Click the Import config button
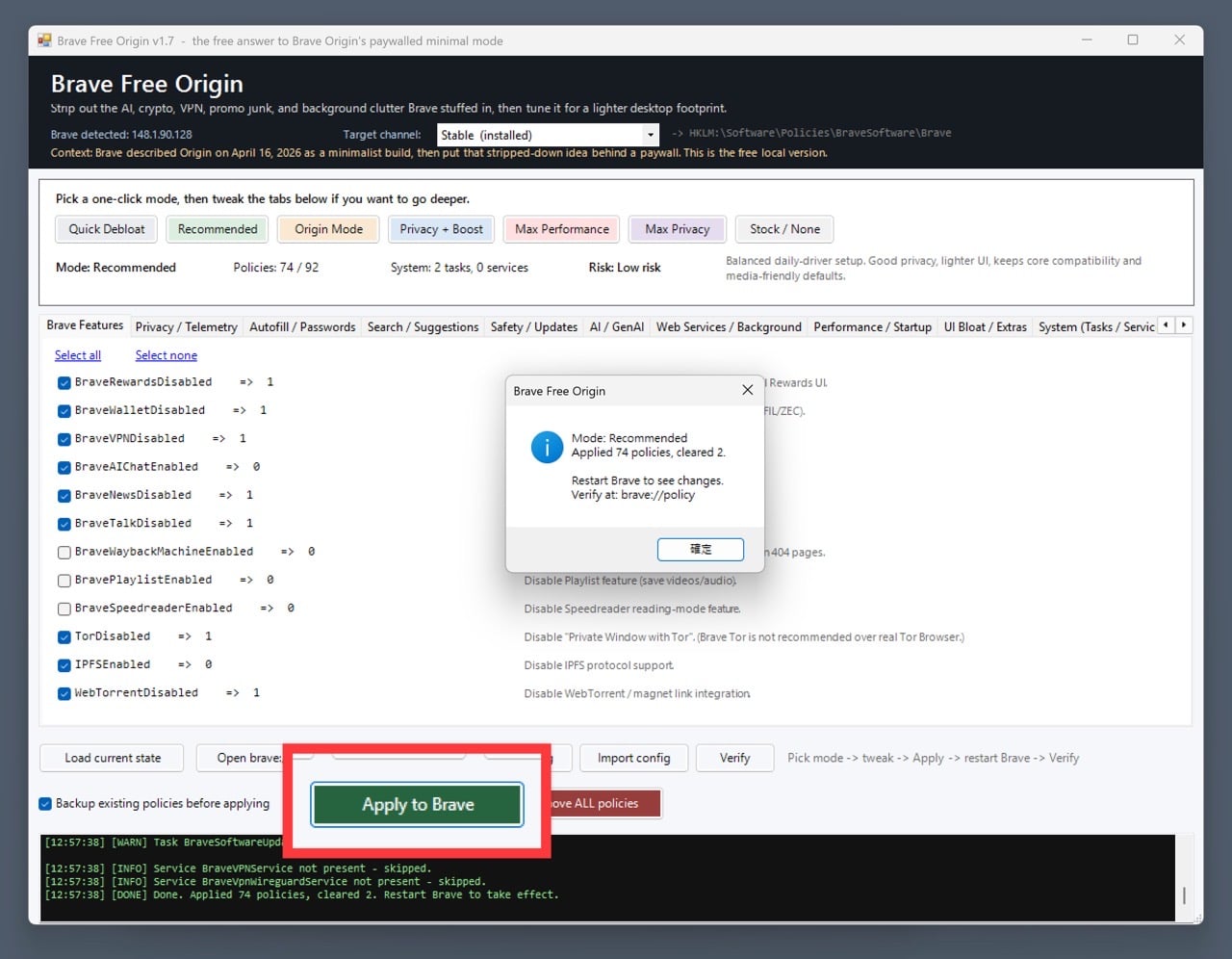1232x959 pixels. 633,758
